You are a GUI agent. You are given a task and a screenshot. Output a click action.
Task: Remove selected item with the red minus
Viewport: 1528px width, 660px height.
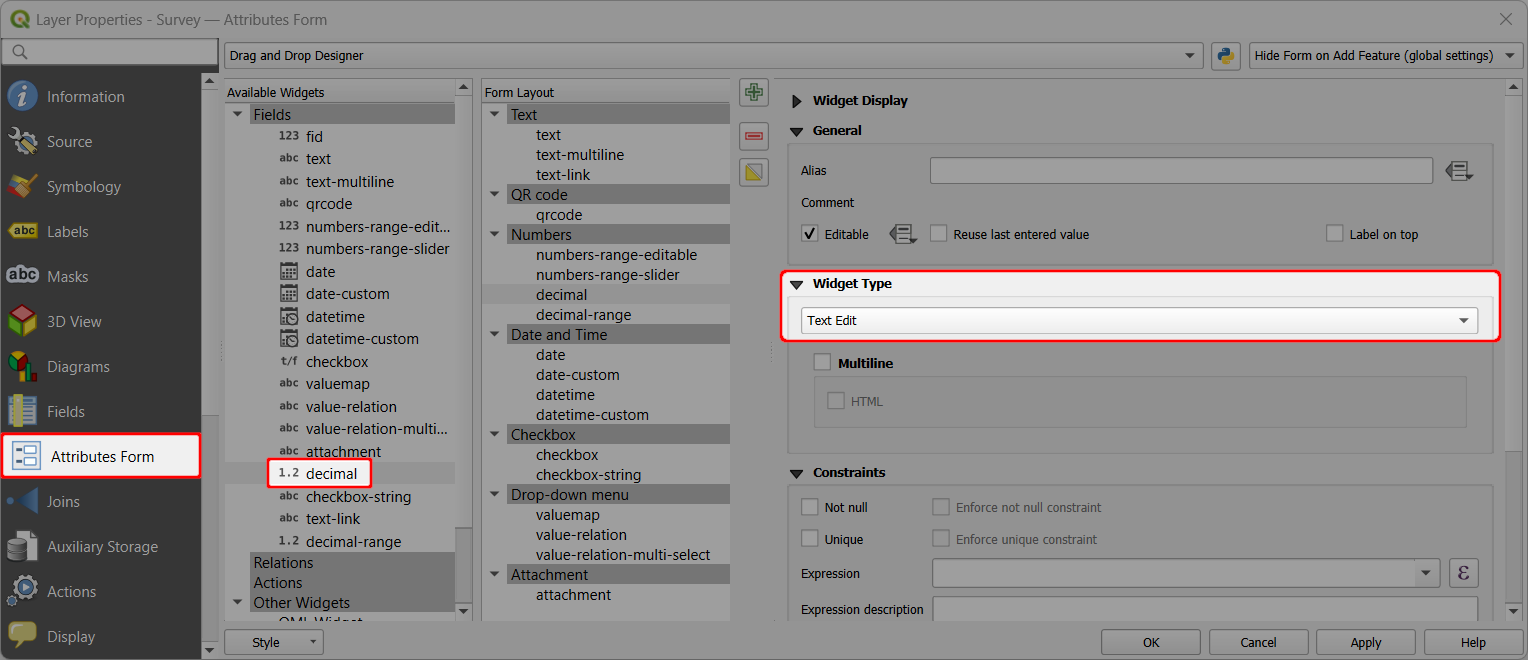pyautogui.click(x=754, y=136)
